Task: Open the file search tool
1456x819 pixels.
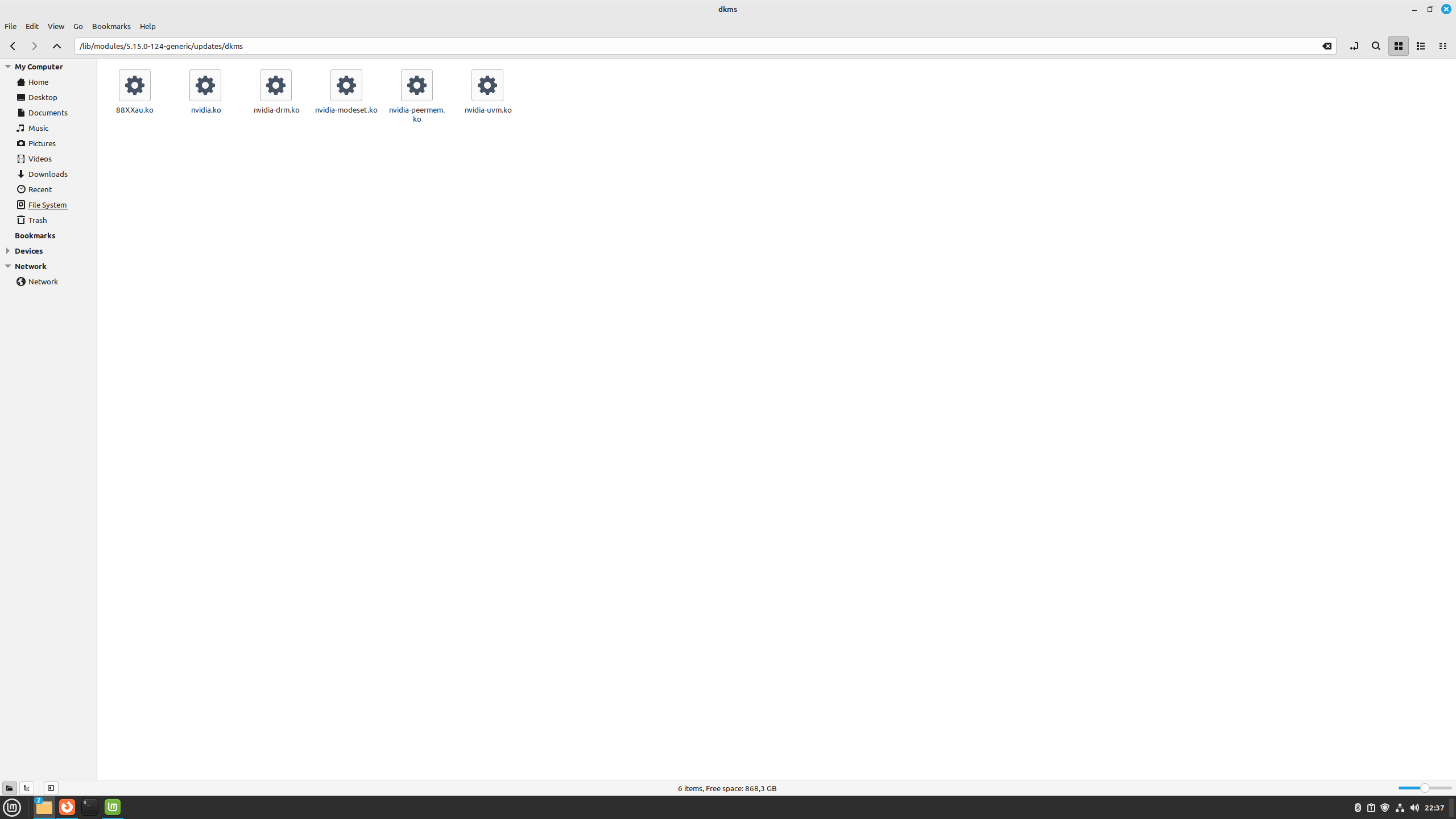Action: (1376, 46)
